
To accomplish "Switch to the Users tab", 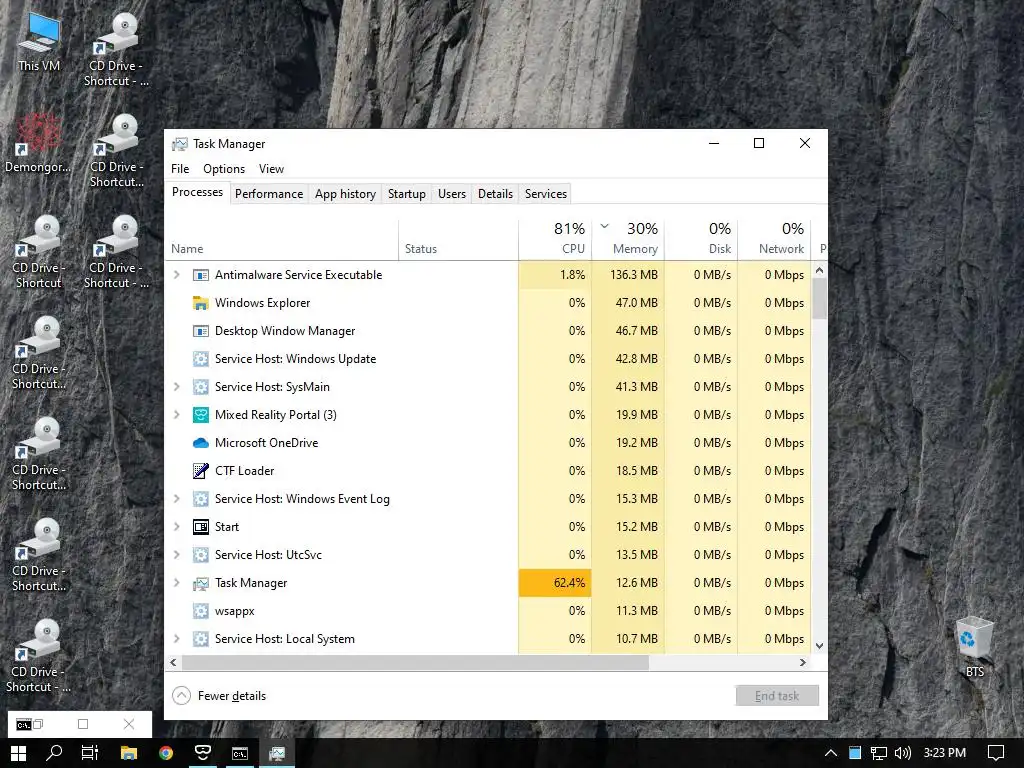I will [x=452, y=194].
